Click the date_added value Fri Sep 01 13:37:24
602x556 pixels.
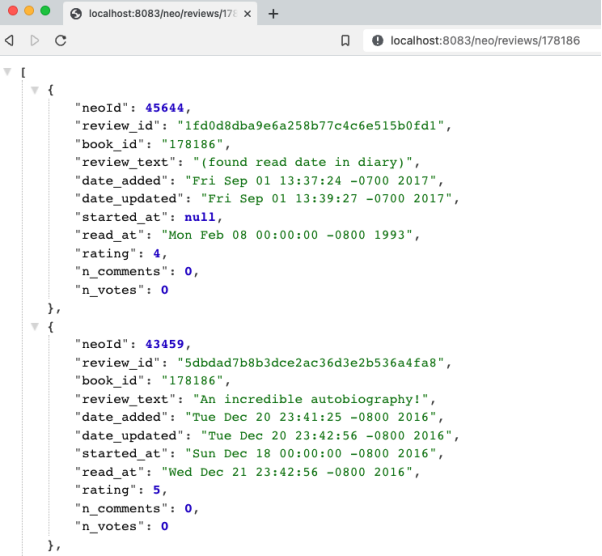tap(310, 180)
